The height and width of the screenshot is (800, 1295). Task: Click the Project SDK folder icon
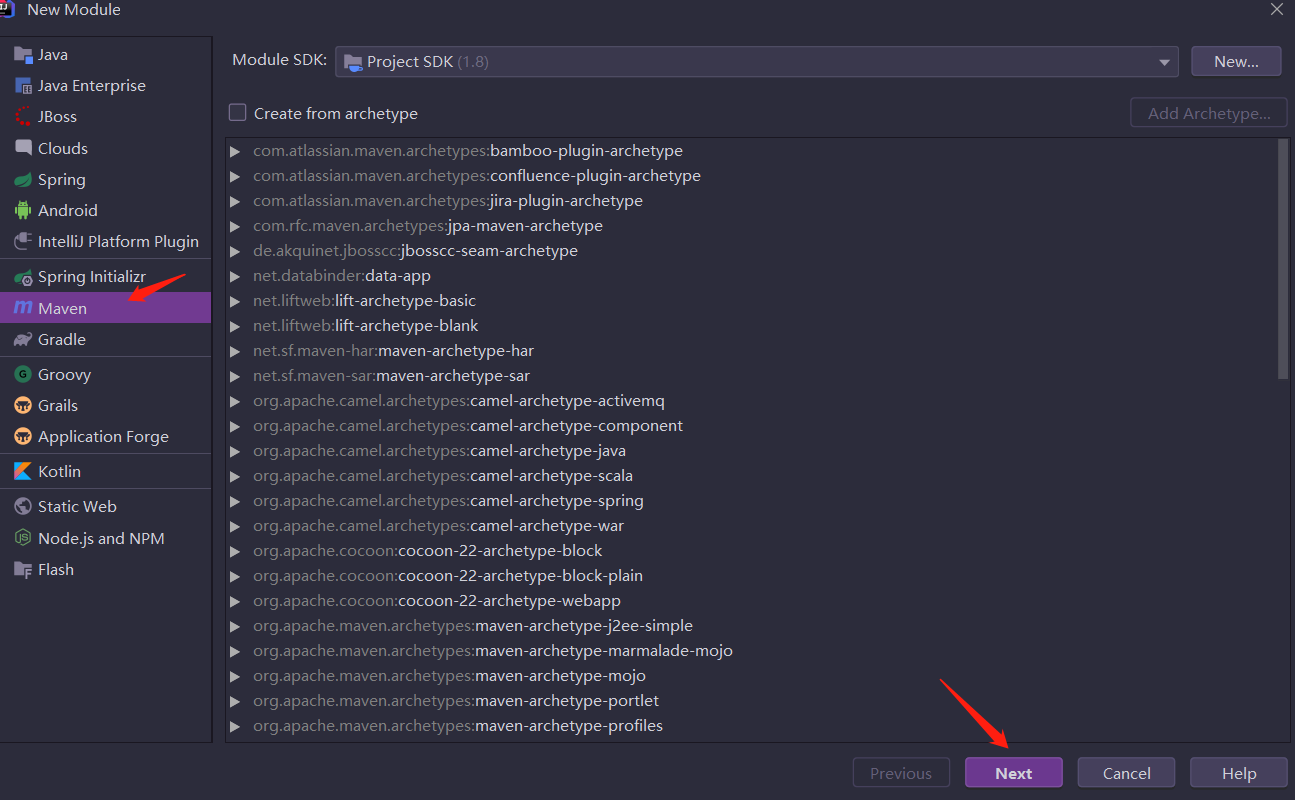coord(353,62)
